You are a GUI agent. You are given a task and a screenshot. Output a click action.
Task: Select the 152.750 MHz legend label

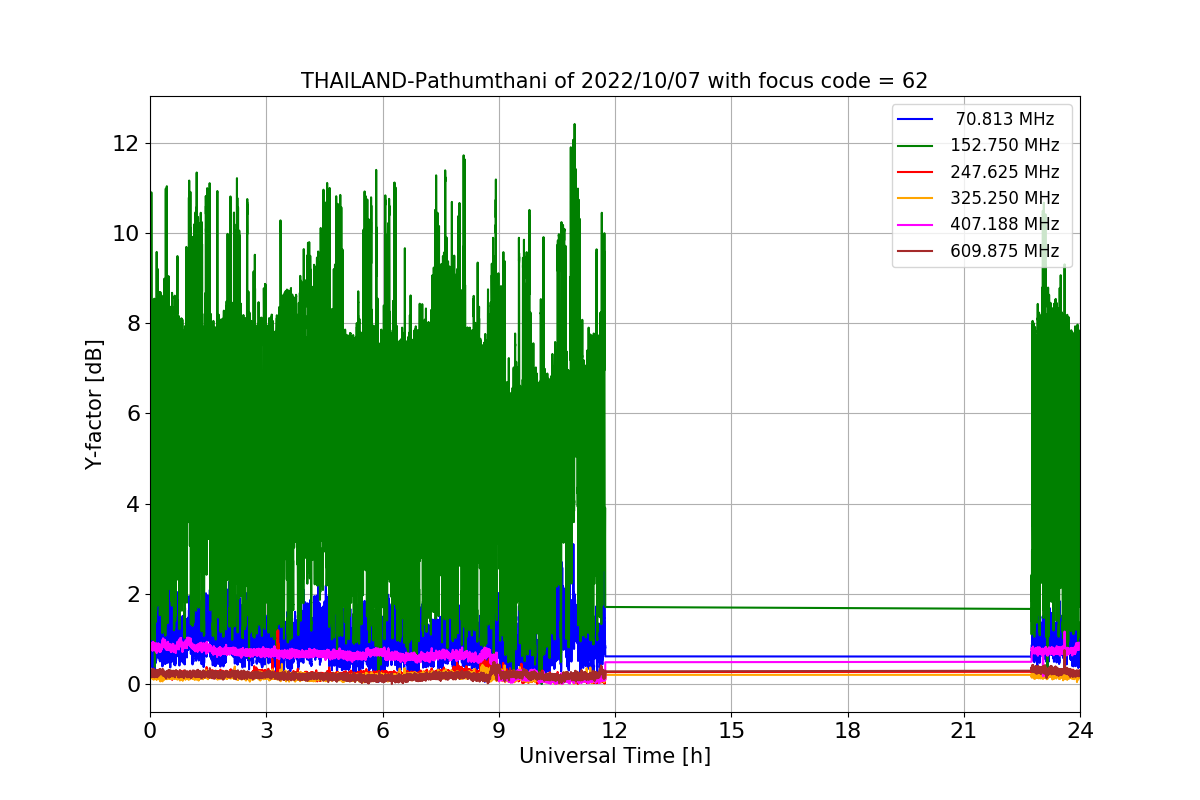[1005, 145]
